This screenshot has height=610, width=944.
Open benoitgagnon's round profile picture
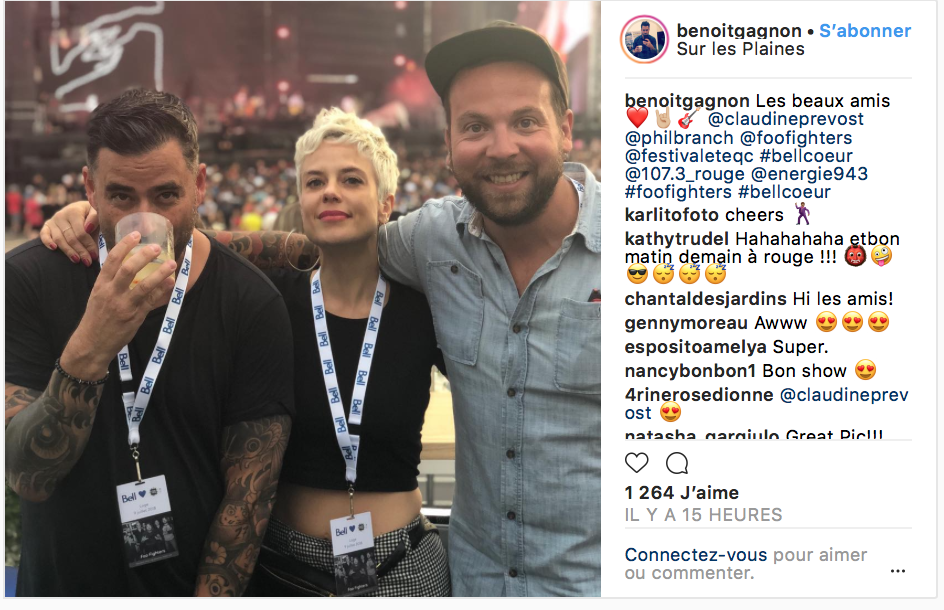[644, 40]
